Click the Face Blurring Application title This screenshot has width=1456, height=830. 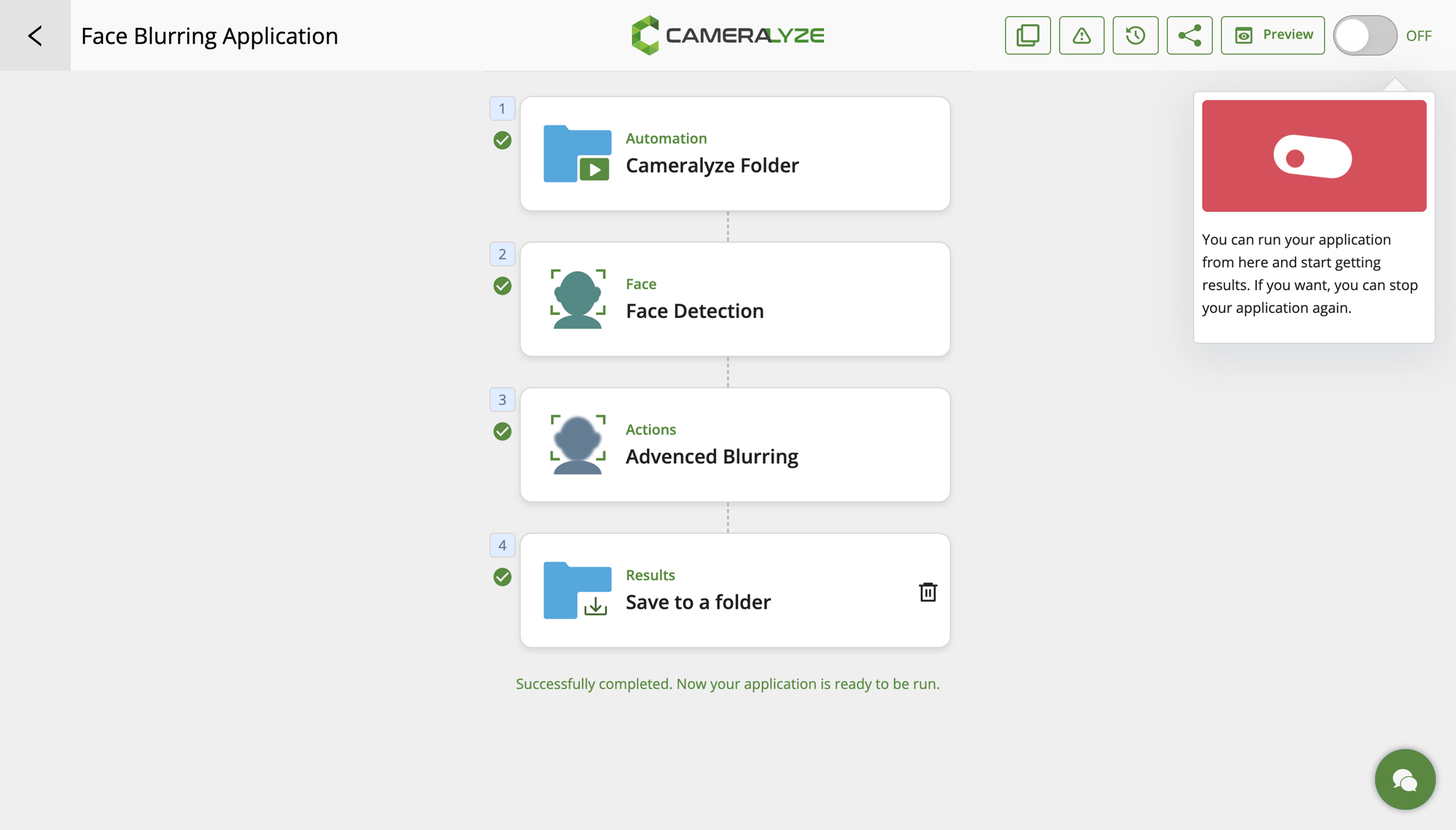click(x=209, y=35)
